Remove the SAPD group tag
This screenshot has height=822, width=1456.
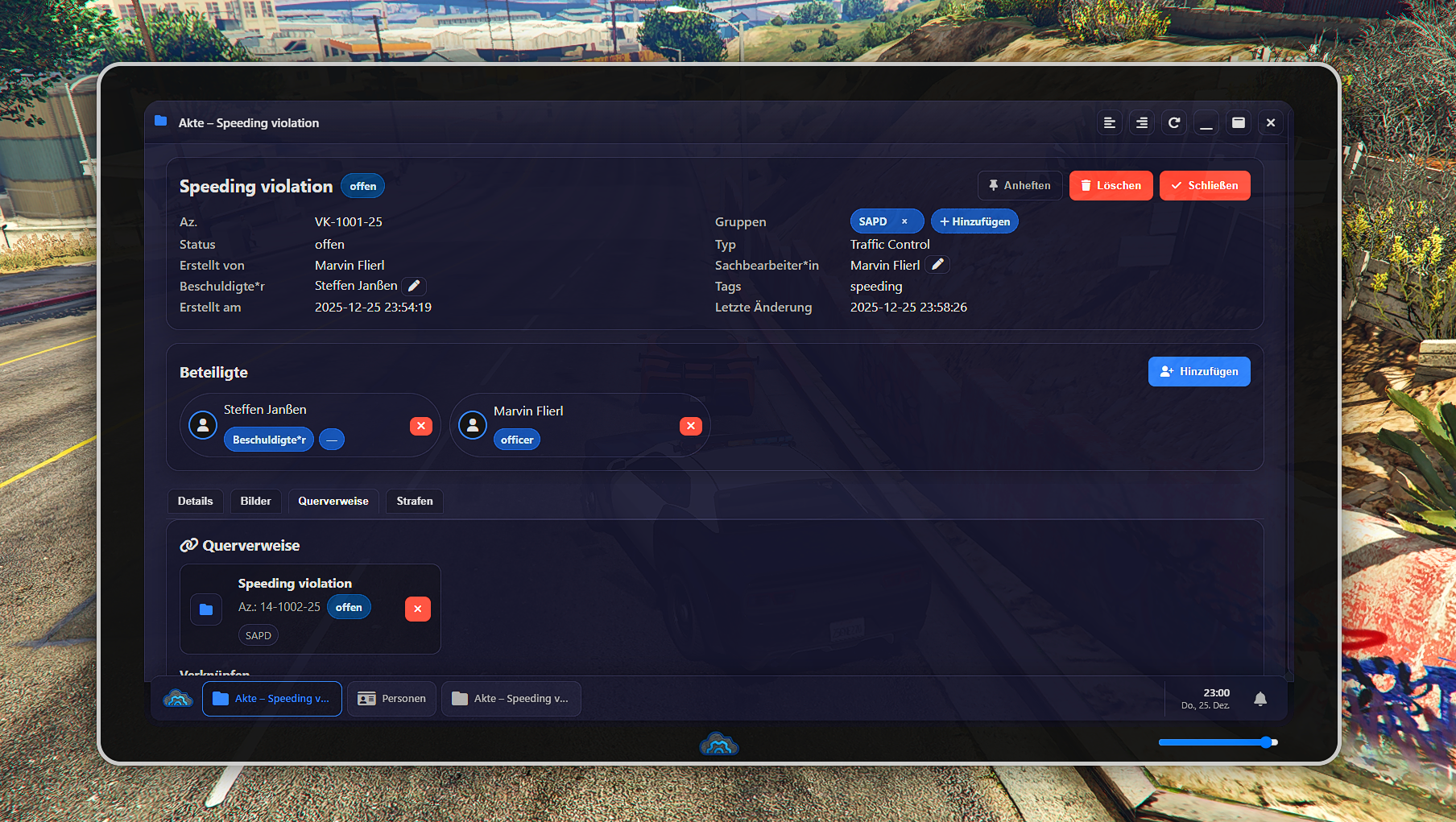pos(904,221)
